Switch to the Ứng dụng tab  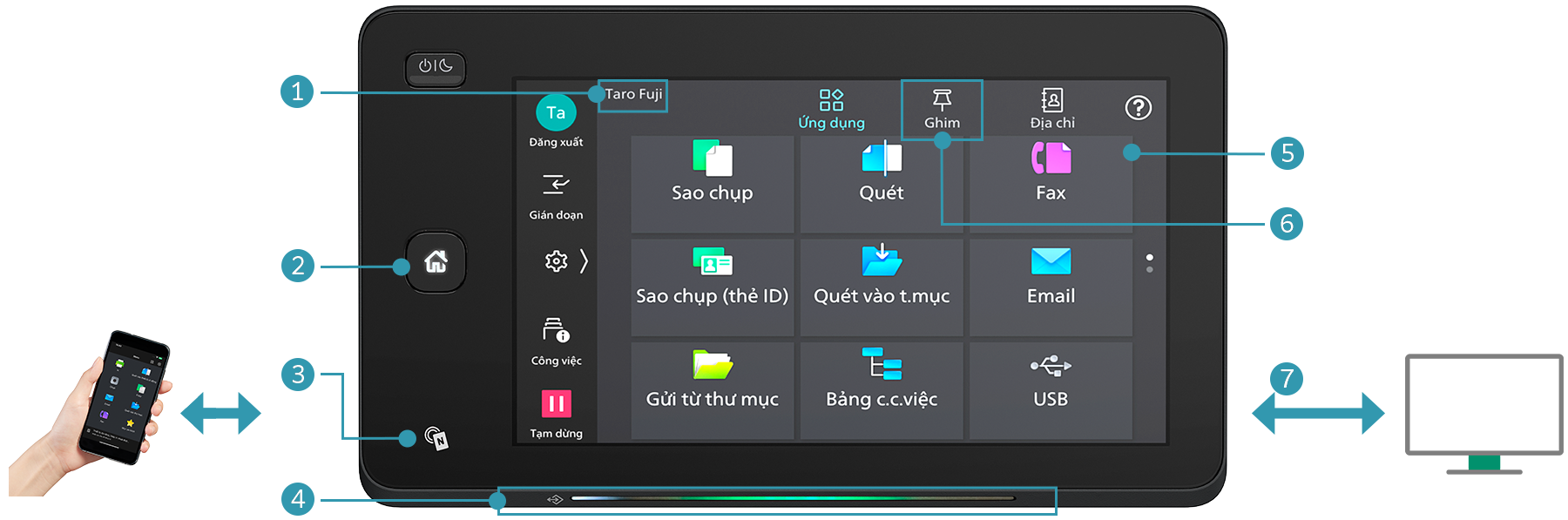[x=831, y=109]
